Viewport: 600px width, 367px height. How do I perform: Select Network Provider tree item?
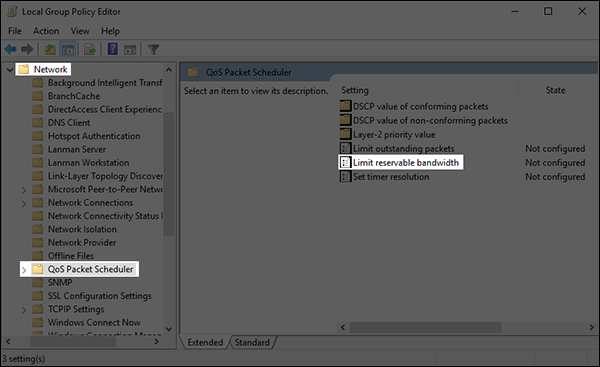pos(82,243)
